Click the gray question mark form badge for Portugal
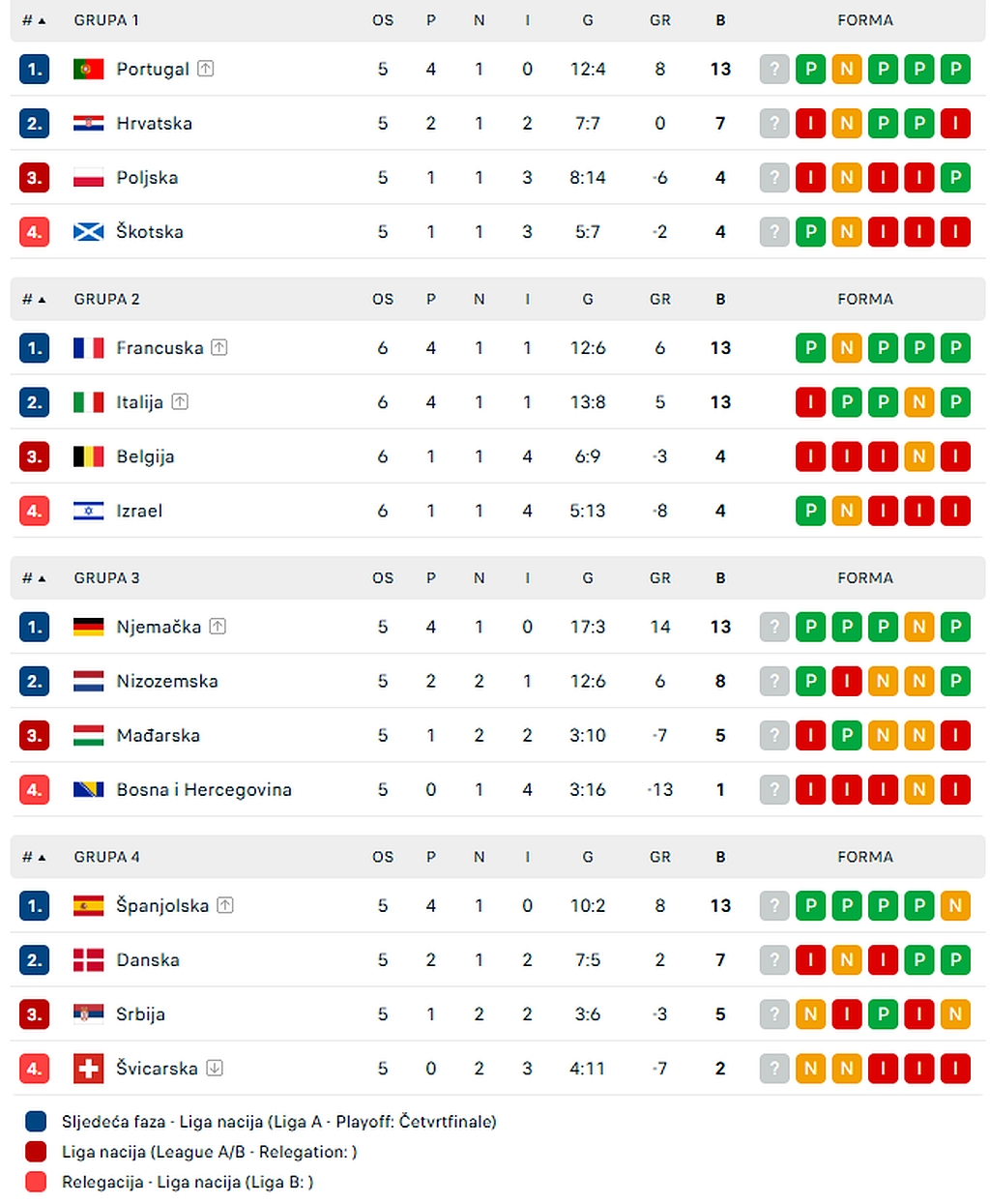Viewport: 990px width, 1204px height. [774, 69]
